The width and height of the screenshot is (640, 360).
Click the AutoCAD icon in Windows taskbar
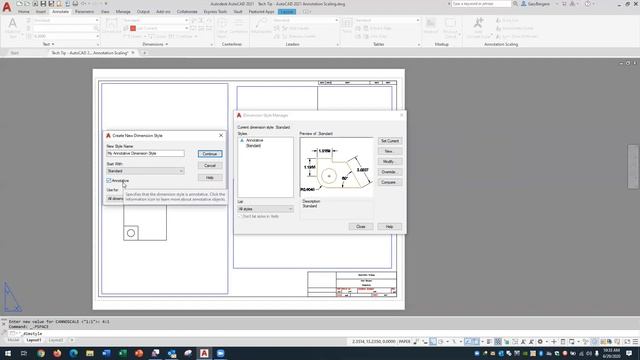click(204, 353)
